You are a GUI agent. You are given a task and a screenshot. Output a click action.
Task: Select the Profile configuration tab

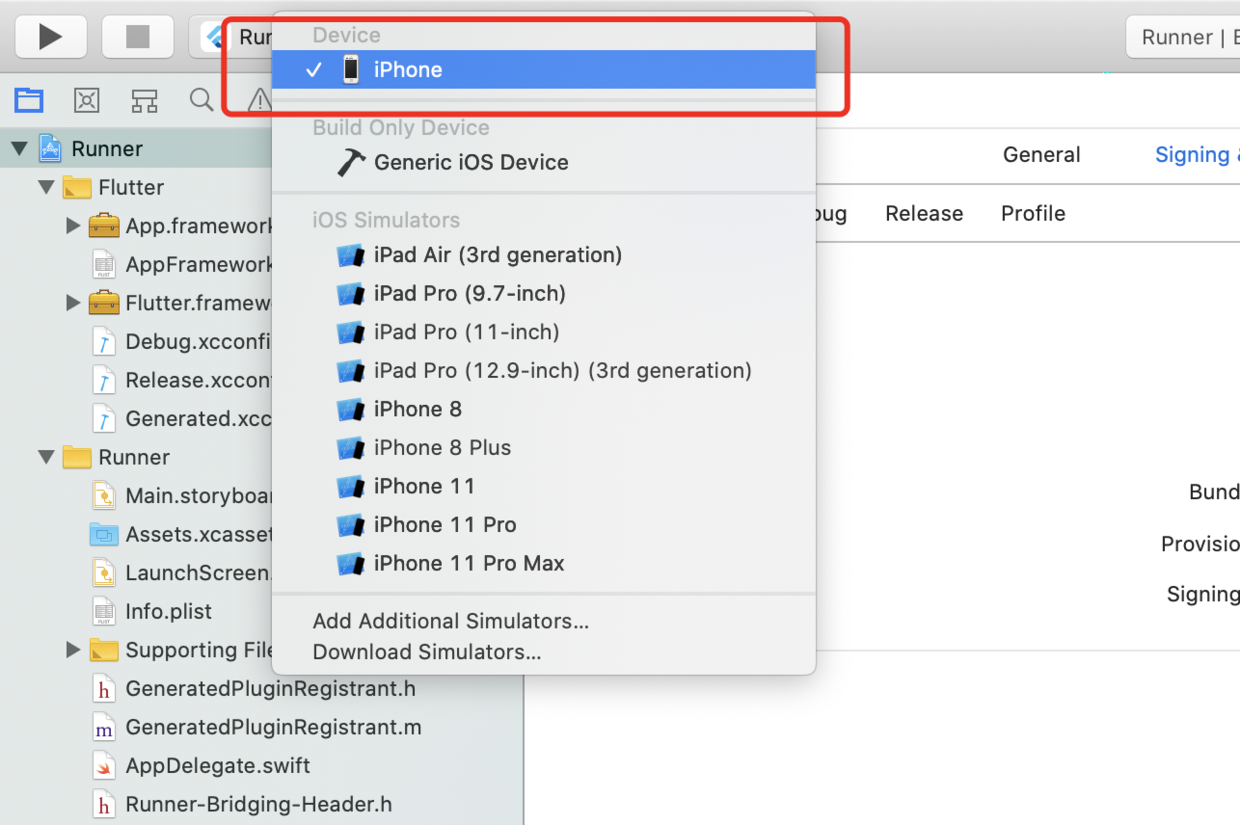[x=1033, y=213]
